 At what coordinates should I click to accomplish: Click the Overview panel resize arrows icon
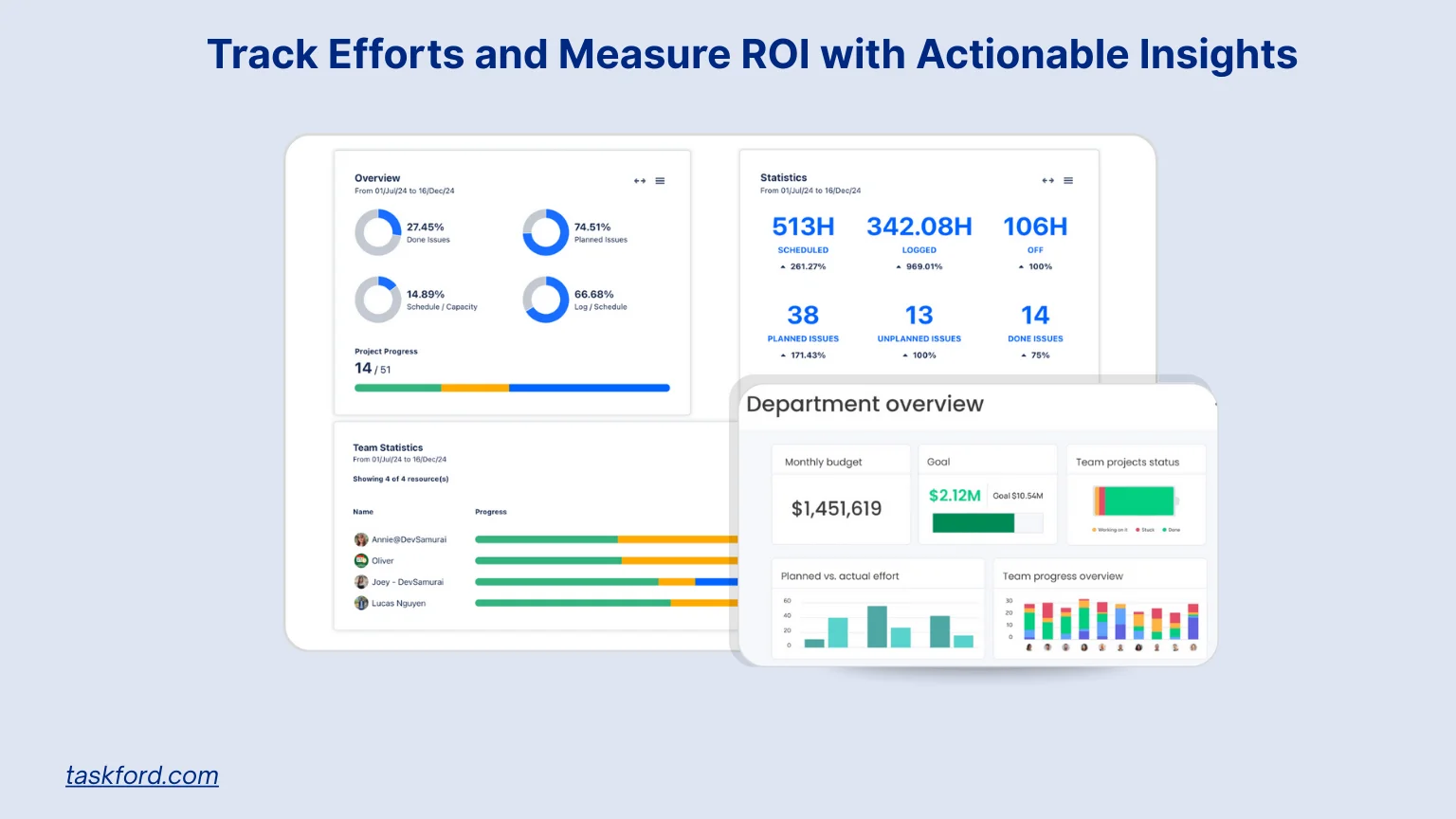click(x=641, y=180)
